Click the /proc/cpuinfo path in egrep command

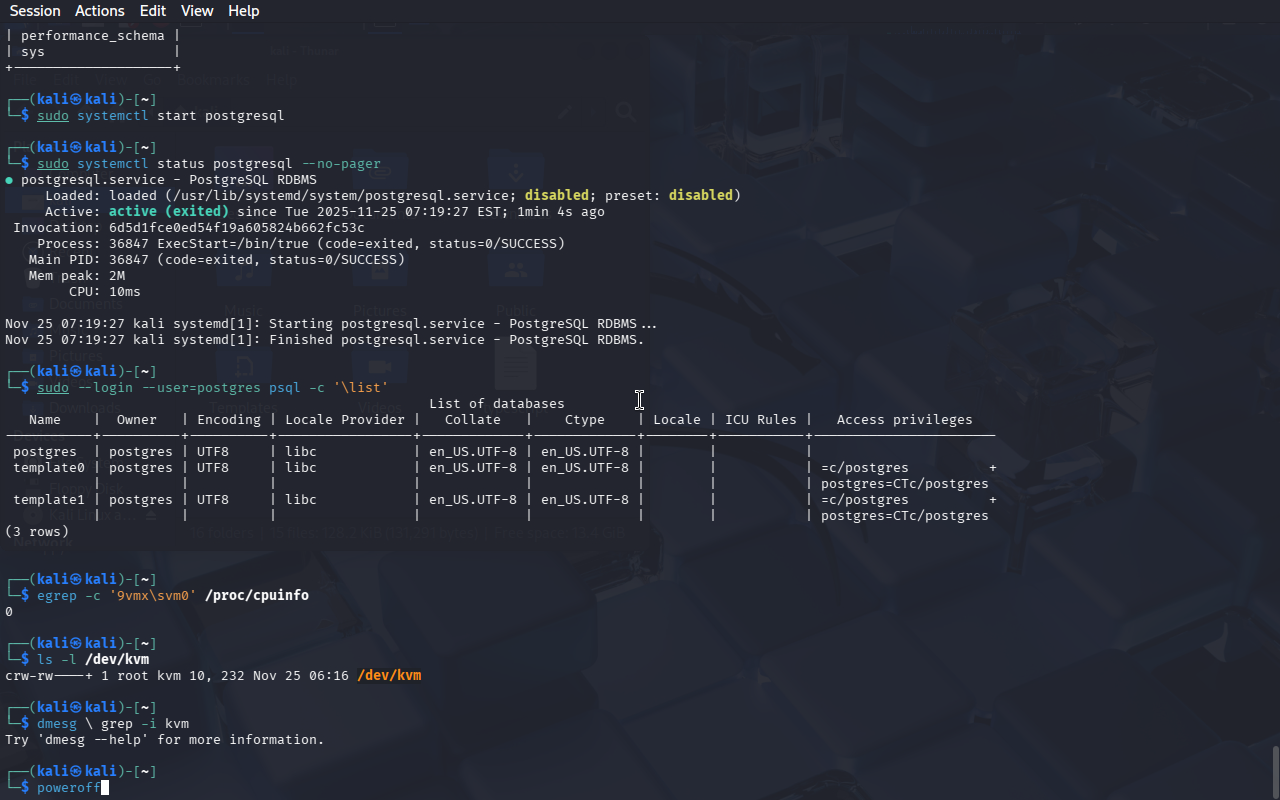pos(257,596)
